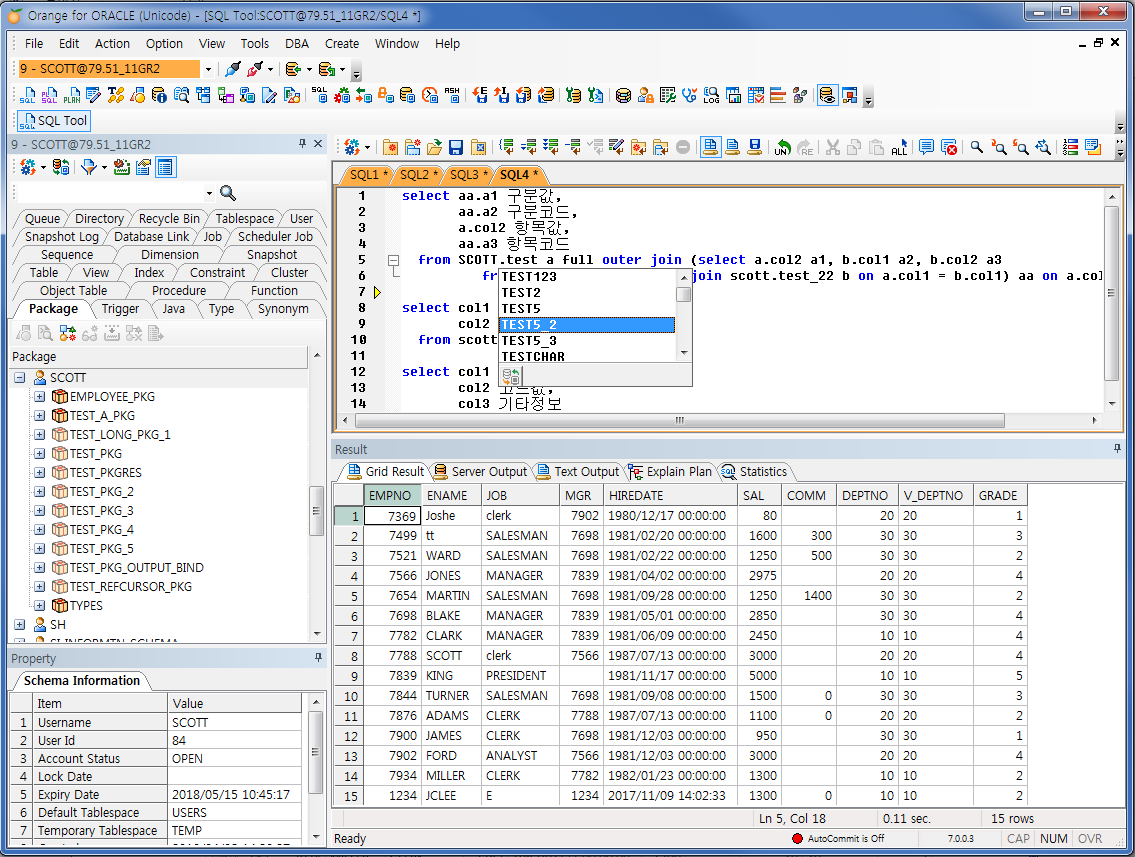Viewport: 1135px width, 857px height.
Task: Click the HIREDATE column header
Action: (670, 495)
